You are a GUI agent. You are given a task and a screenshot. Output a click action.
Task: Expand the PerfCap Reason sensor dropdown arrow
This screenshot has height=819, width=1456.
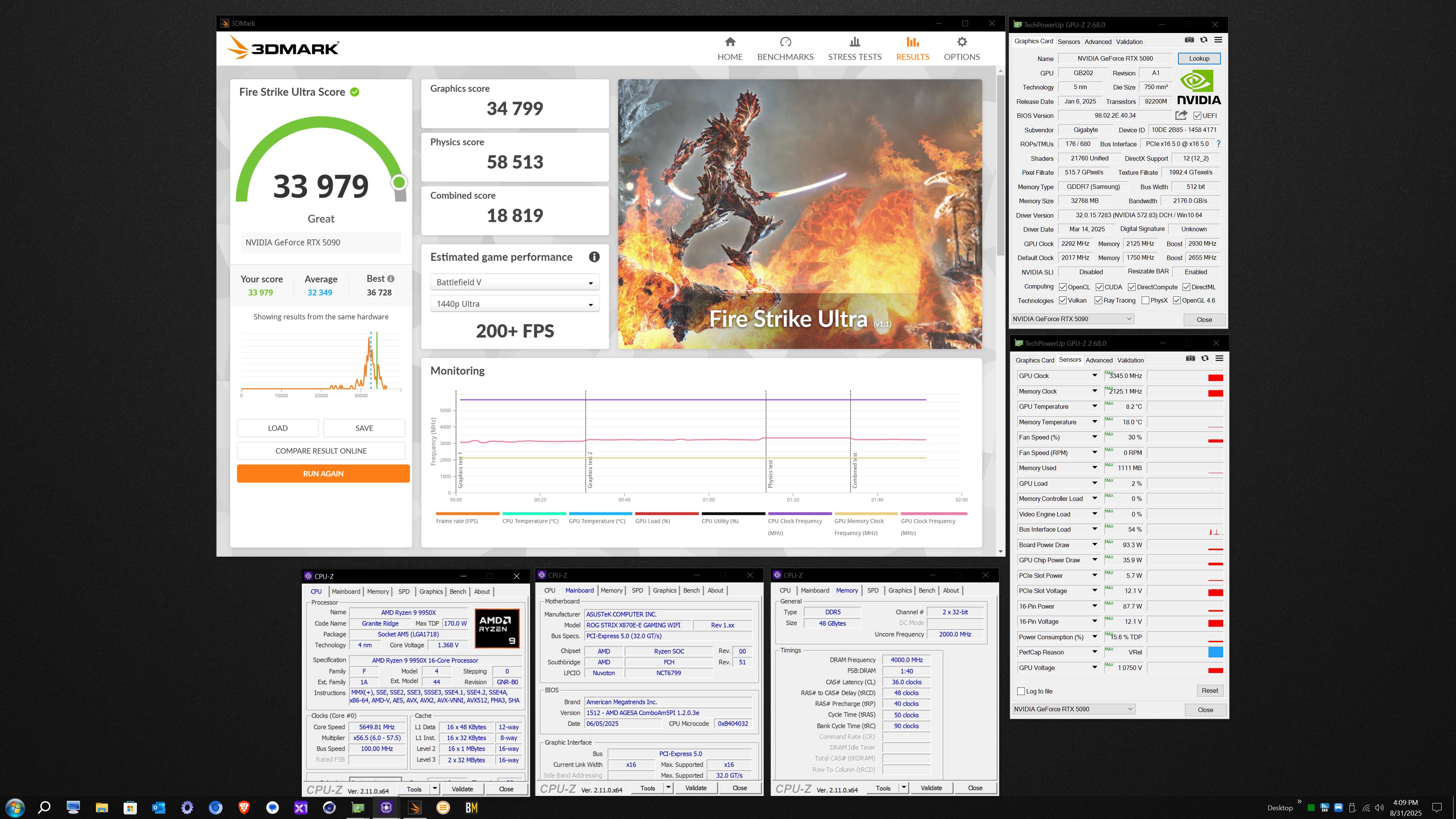pos(1094,652)
